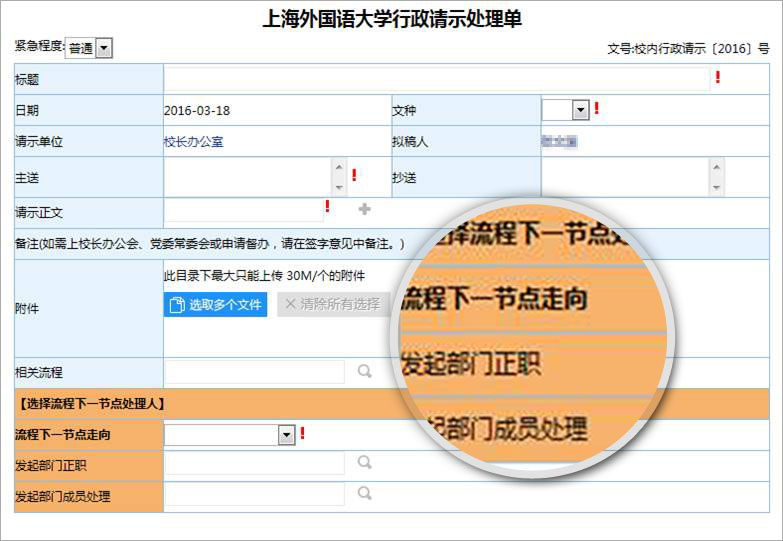Open the 紧急程度 priority dropdown
Screen dimensions: 783x541
click(89, 48)
